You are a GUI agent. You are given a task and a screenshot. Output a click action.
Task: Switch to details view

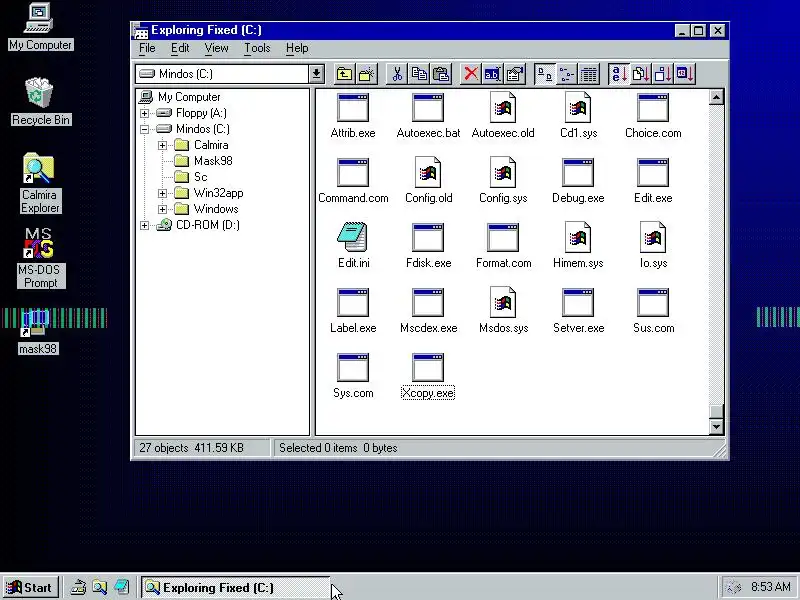(x=588, y=74)
